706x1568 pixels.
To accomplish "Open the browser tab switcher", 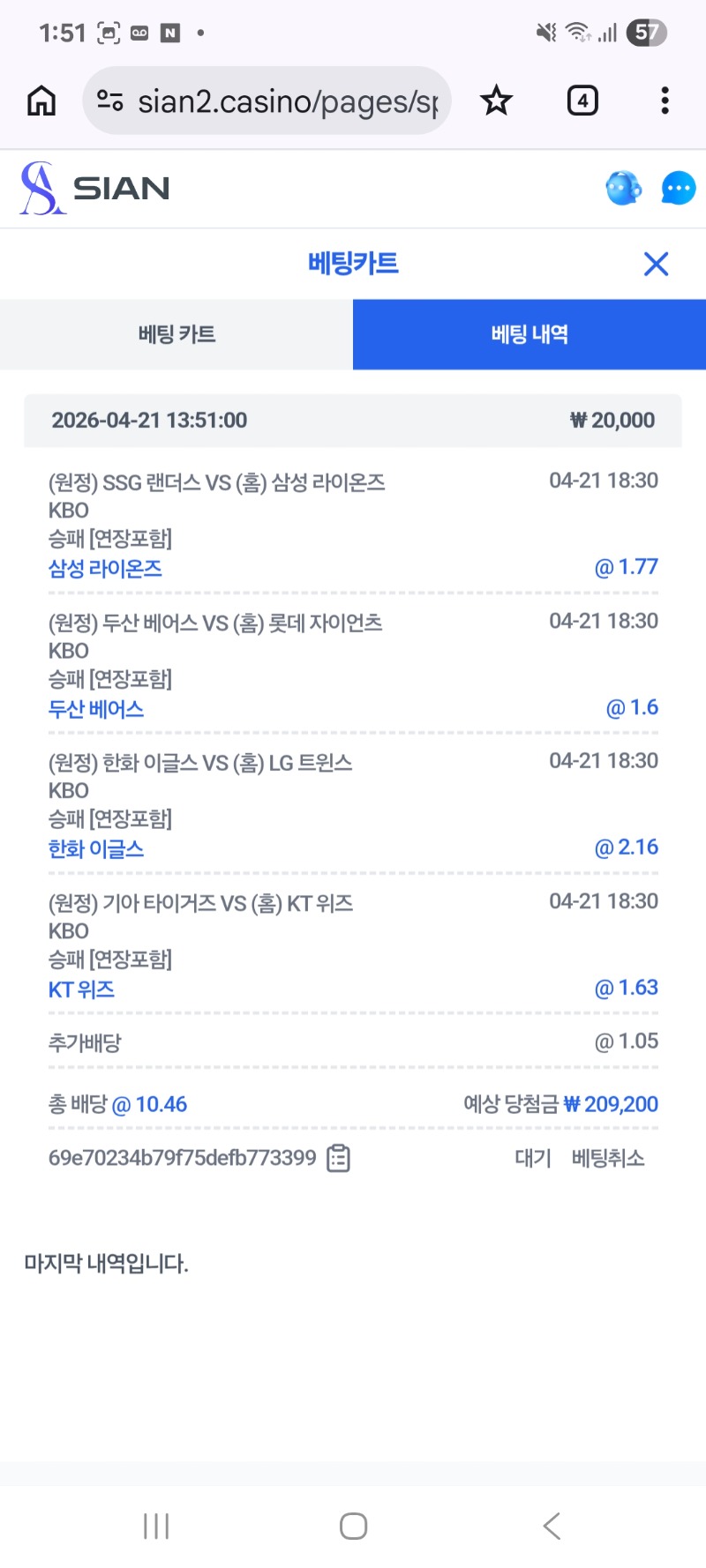I will tap(582, 101).
